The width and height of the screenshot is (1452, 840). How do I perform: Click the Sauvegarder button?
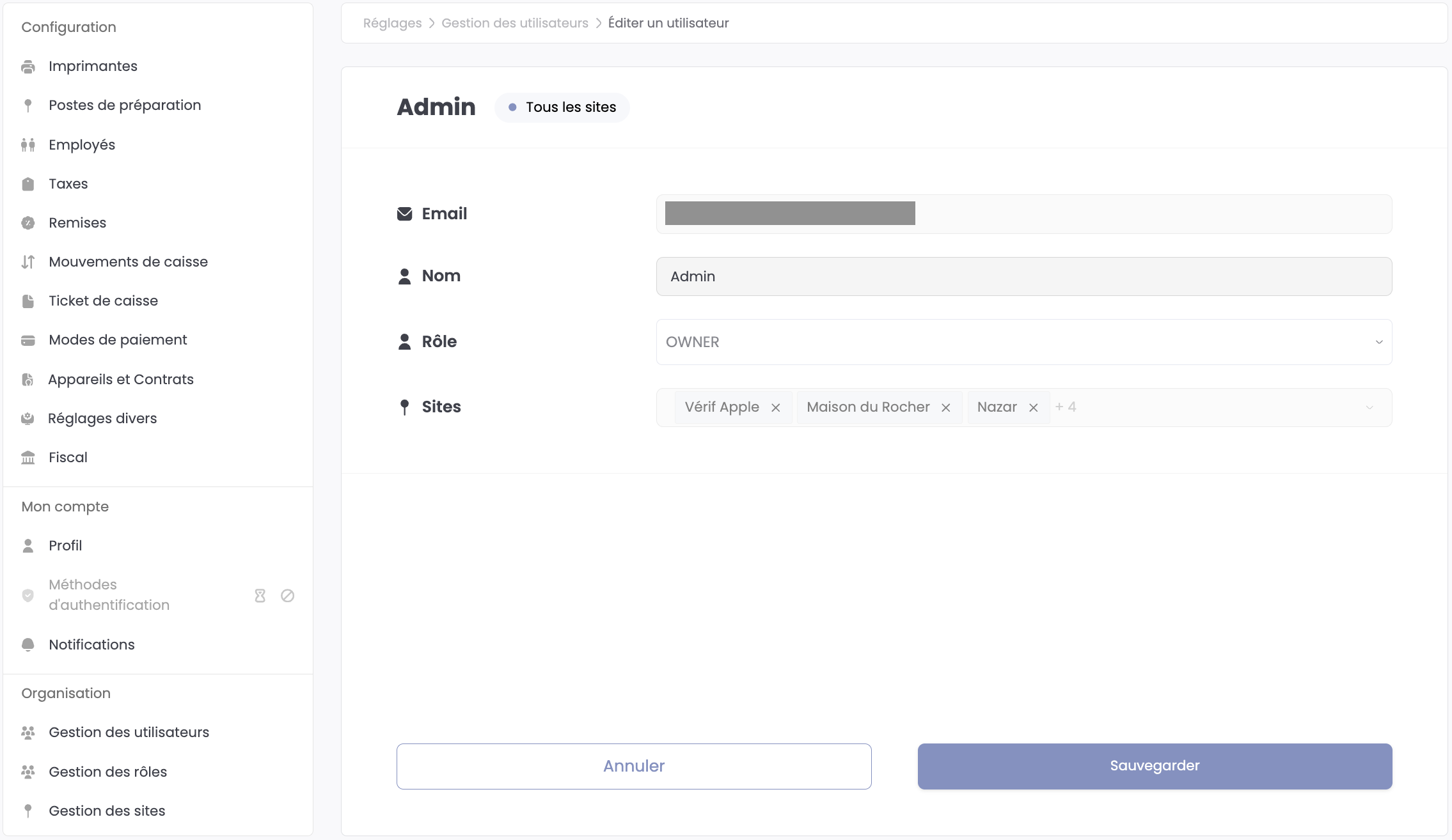(x=1155, y=766)
